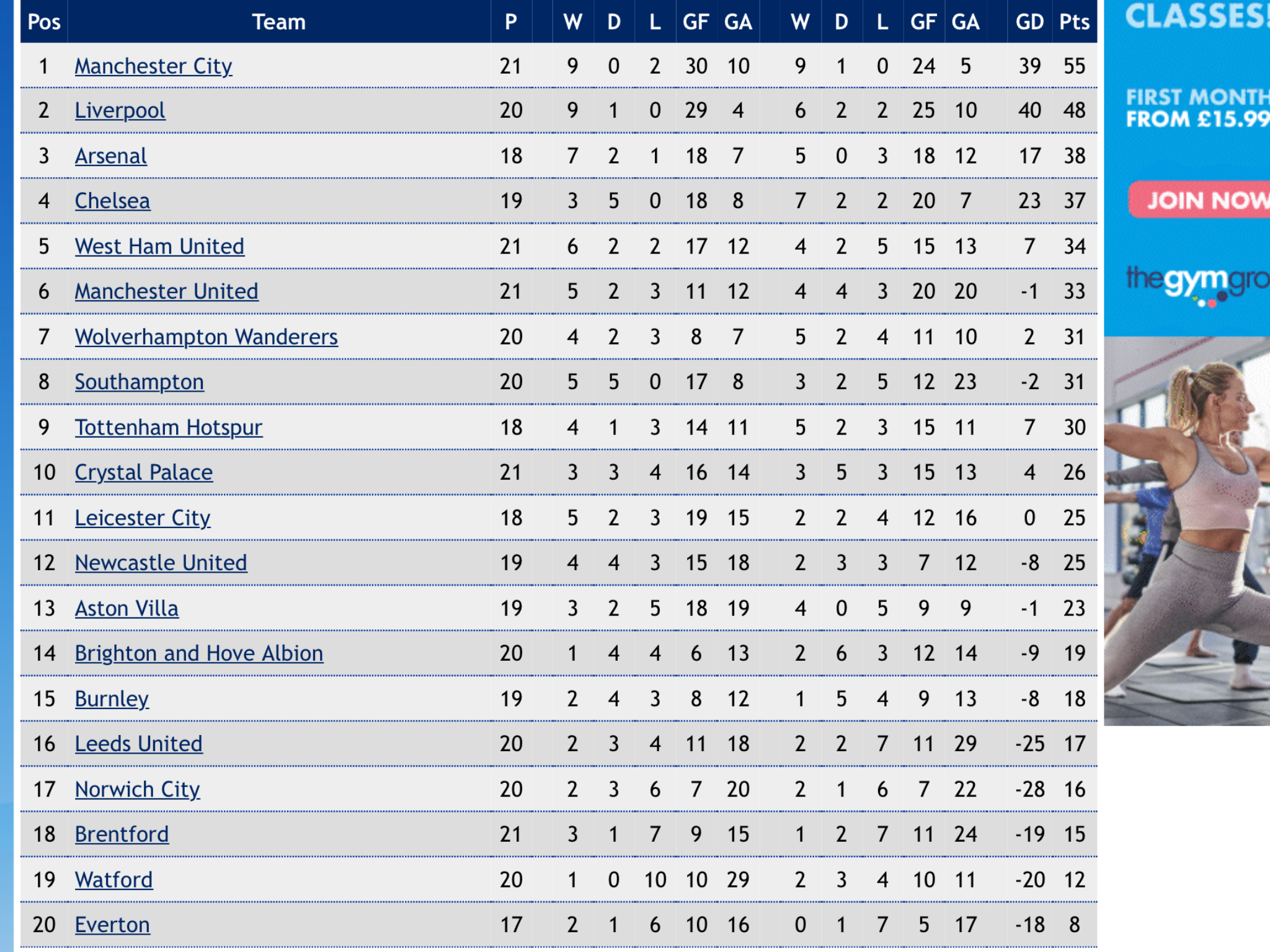Click the Everton link
1270x952 pixels.
112,925
